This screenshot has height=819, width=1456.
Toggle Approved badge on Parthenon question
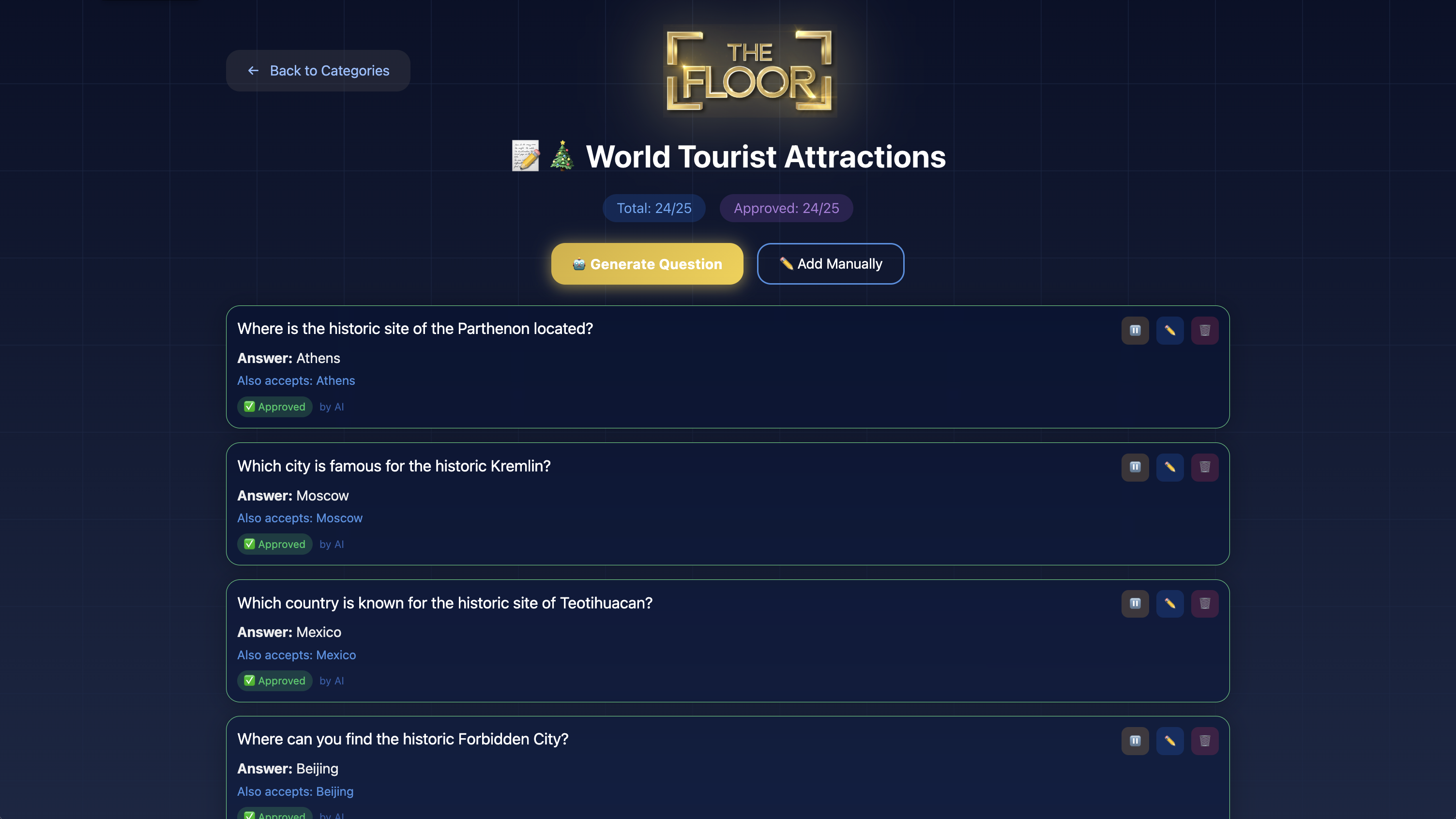click(x=275, y=407)
